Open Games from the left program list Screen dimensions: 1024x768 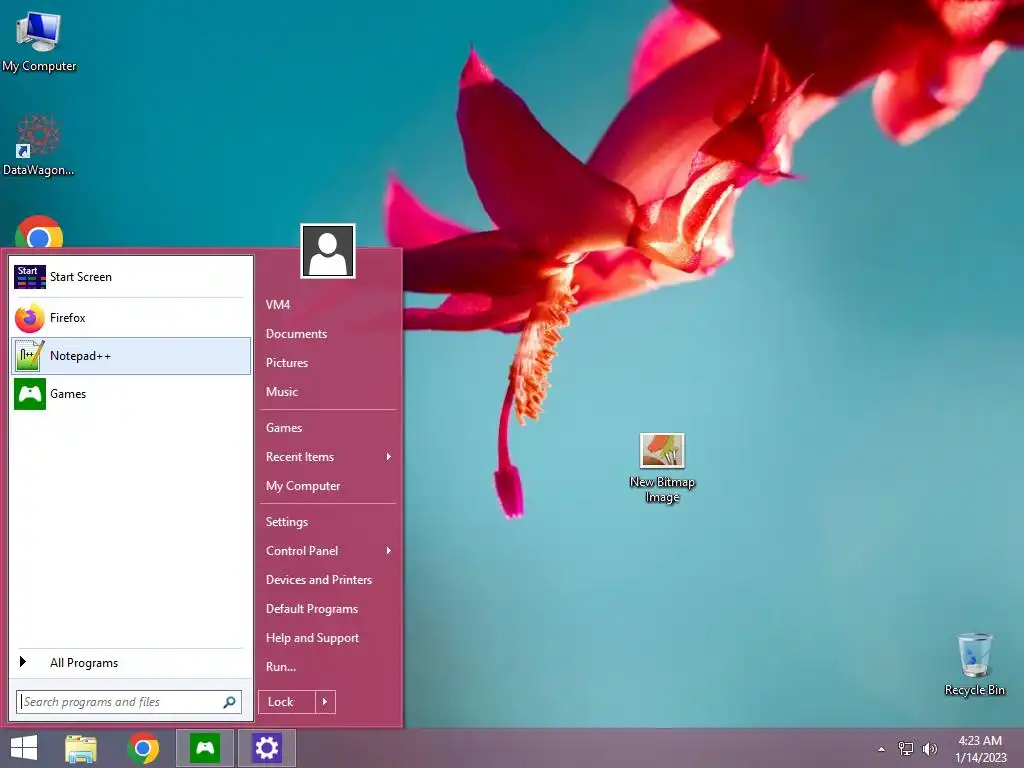(131, 394)
